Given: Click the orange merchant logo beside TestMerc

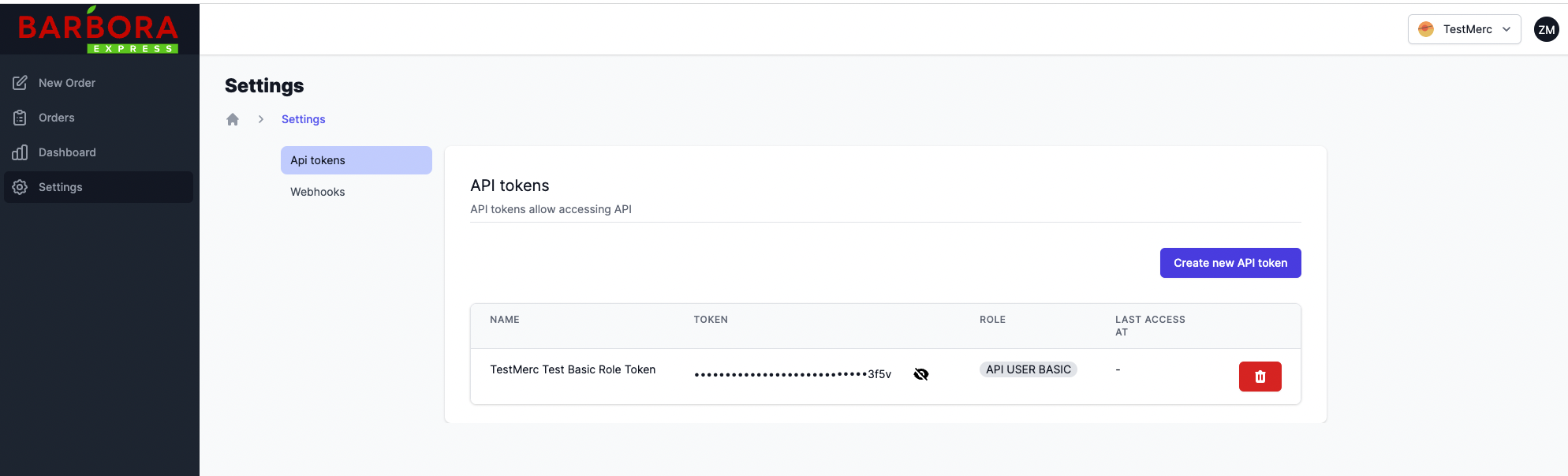Looking at the screenshot, I should [x=1426, y=29].
